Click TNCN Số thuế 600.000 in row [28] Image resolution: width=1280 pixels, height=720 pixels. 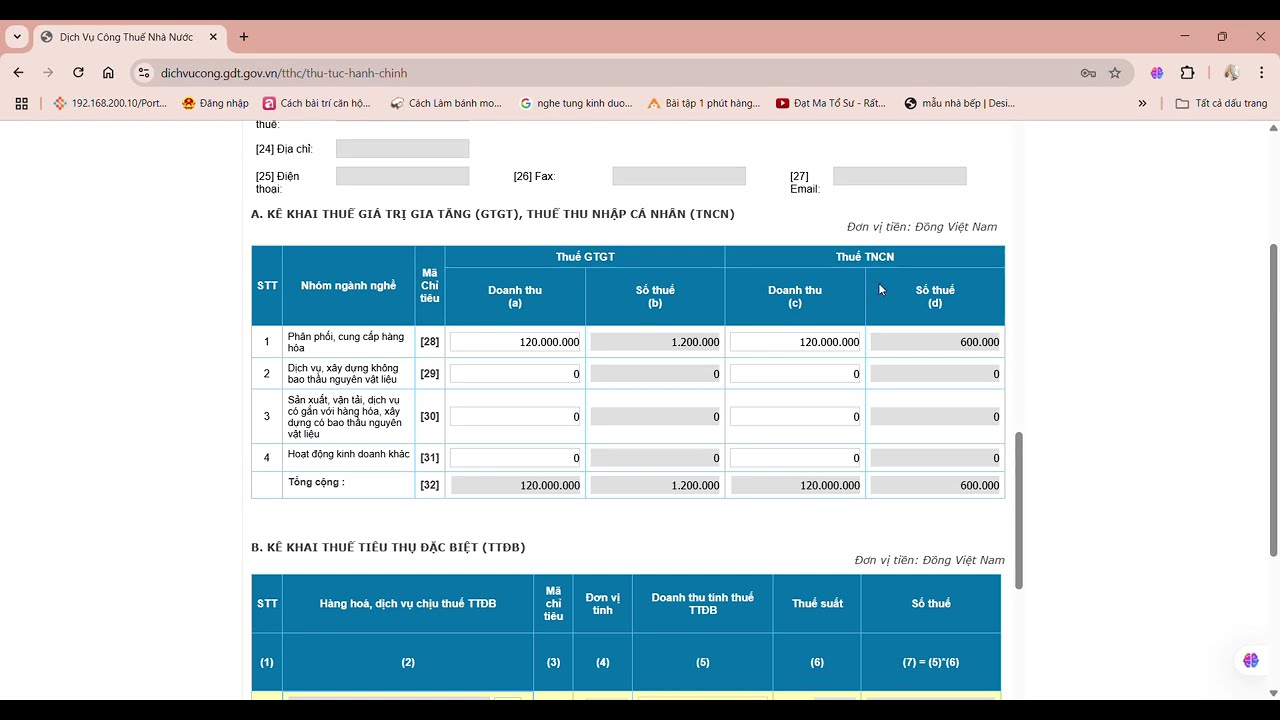(935, 342)
